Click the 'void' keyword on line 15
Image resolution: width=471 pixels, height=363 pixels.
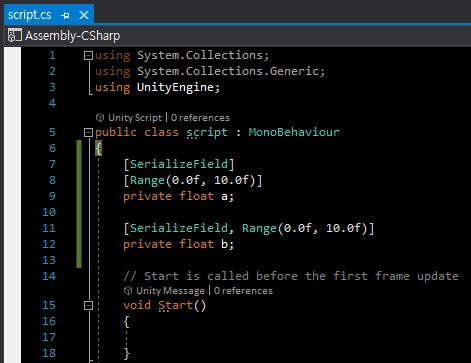(137, 305)
